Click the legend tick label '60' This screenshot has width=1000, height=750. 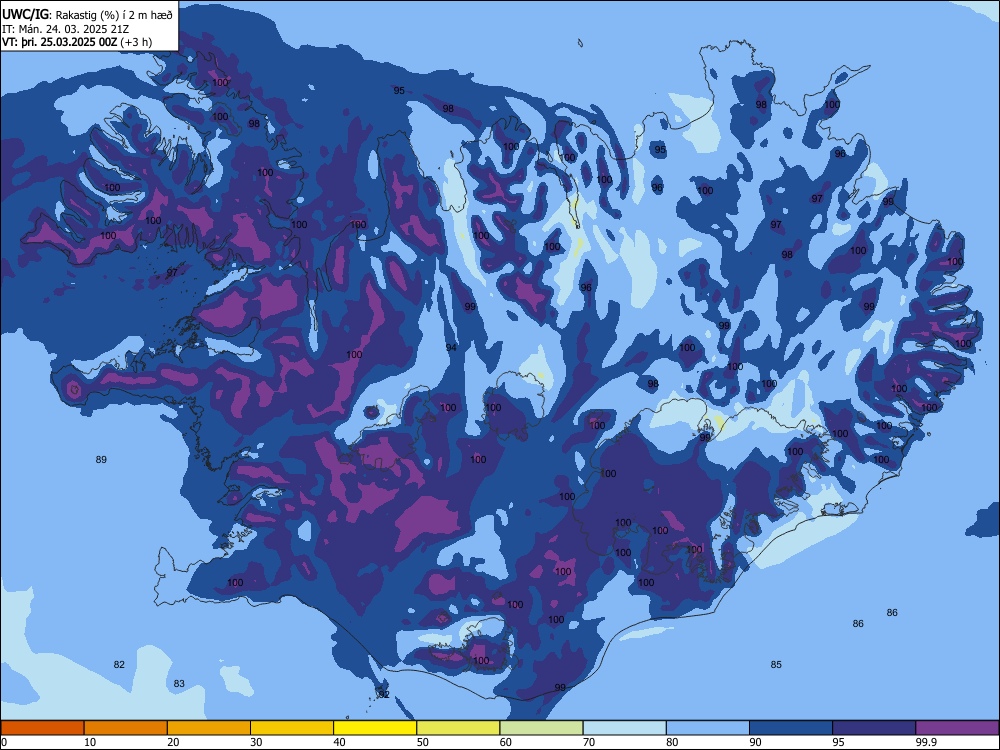506,742
